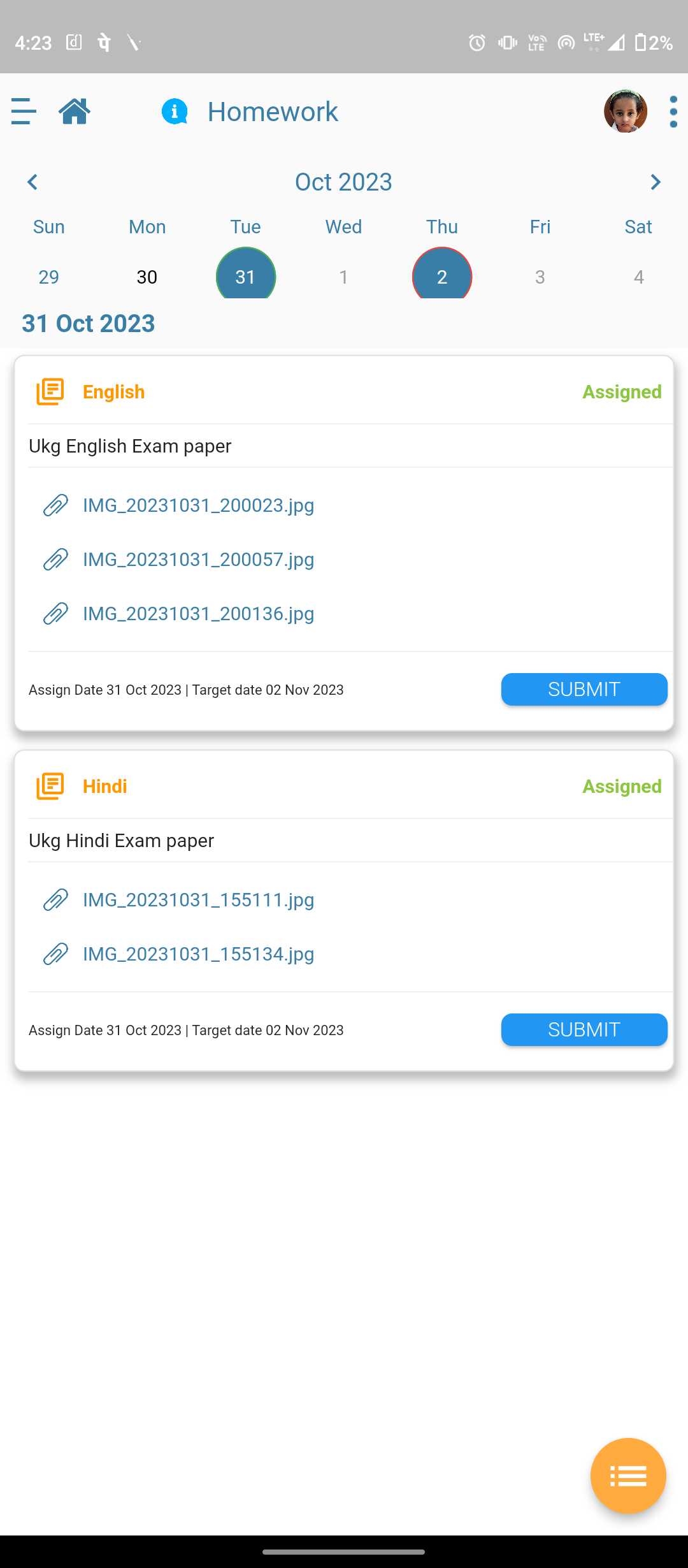Go to the Home screen icon
Screen dimensions: 688x1568
(75, 112)
